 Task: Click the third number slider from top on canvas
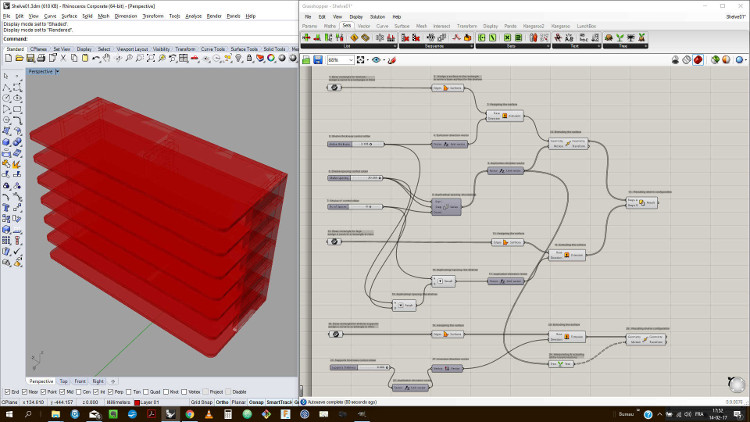click(355, 207)
